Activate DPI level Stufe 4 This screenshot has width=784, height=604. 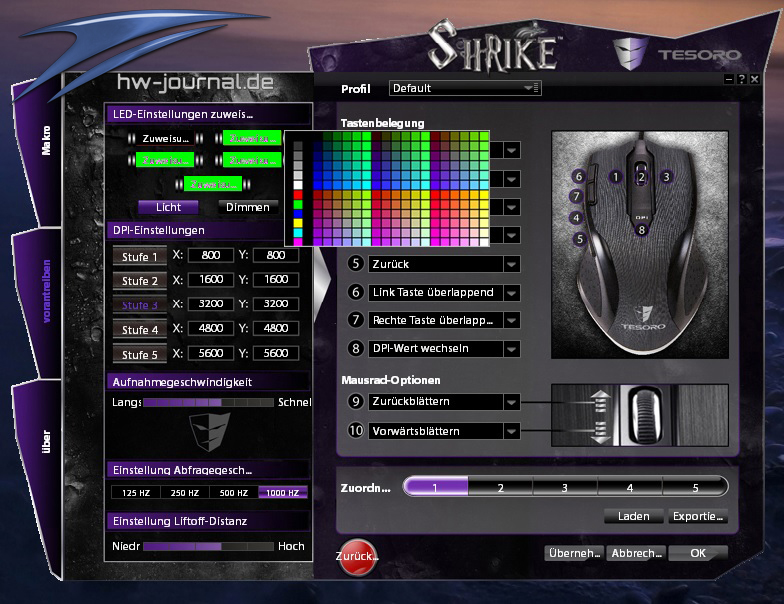point(140,330)
